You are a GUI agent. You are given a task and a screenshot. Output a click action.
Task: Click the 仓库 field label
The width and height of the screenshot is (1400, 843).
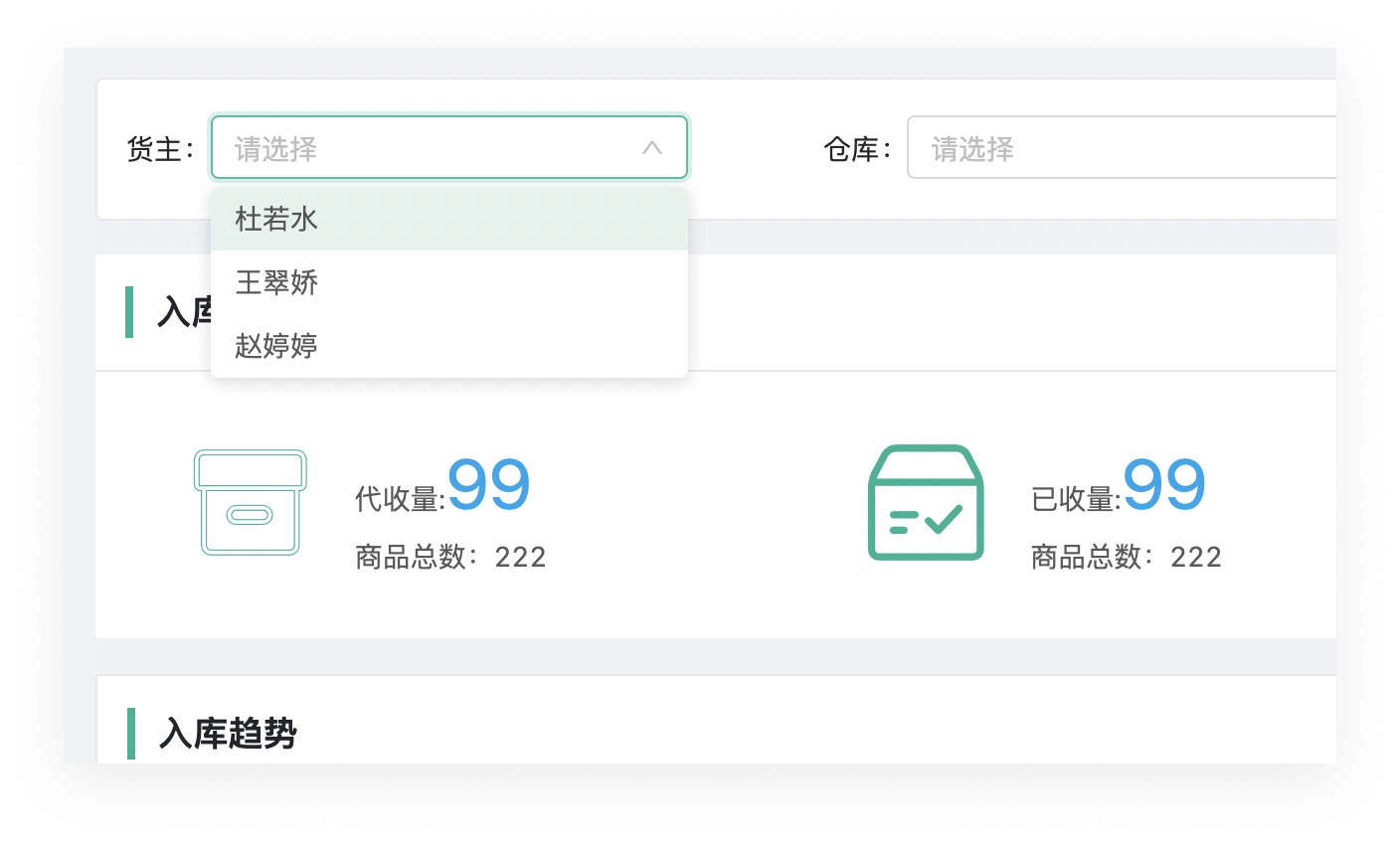pos(857,149)
